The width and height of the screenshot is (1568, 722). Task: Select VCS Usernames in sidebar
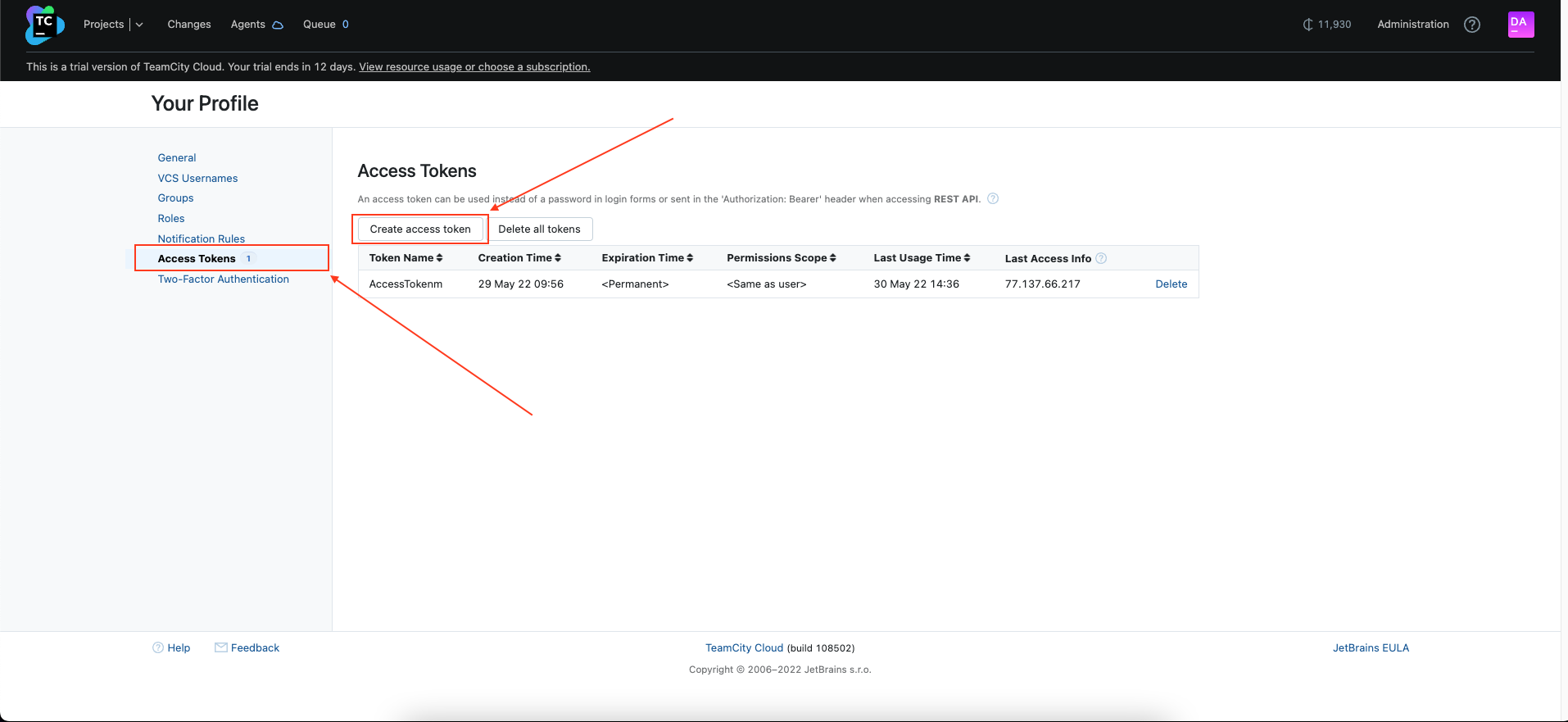197,179
